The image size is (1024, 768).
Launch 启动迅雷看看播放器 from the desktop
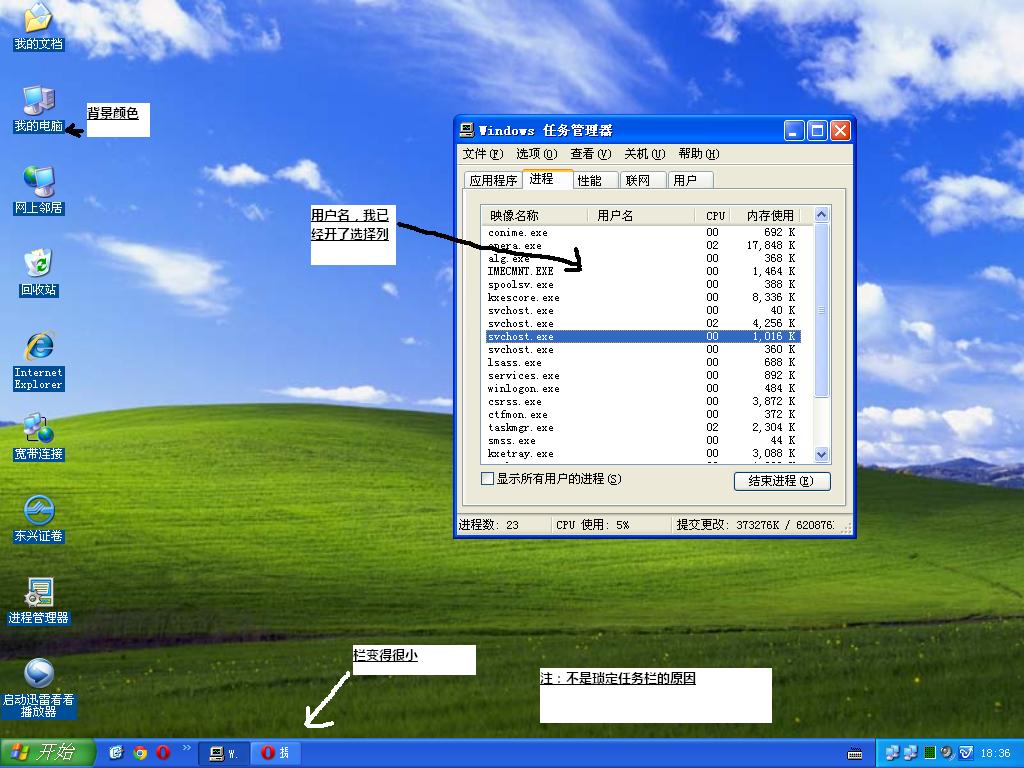39,688
